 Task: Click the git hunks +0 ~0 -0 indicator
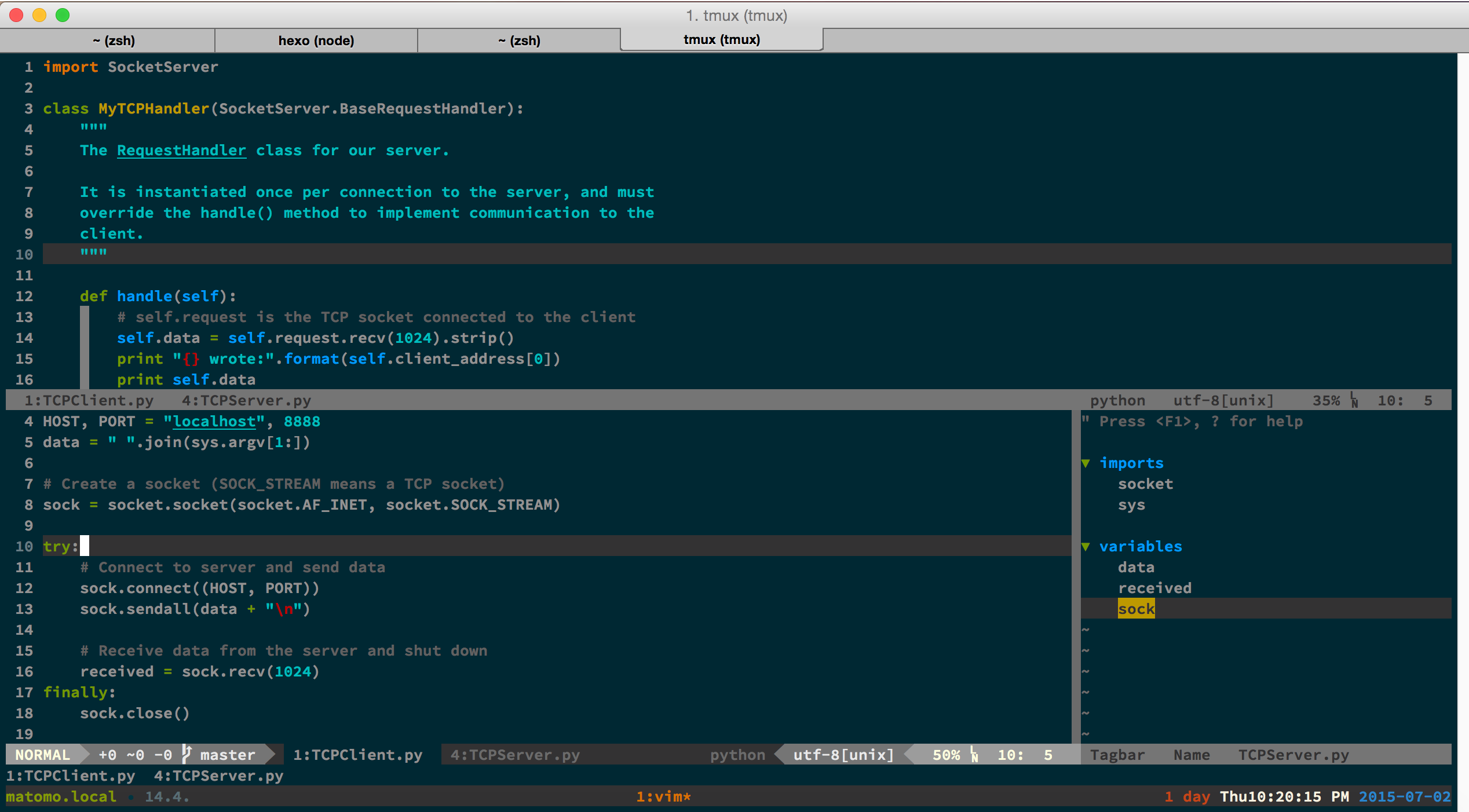click(x=135, y=755)
